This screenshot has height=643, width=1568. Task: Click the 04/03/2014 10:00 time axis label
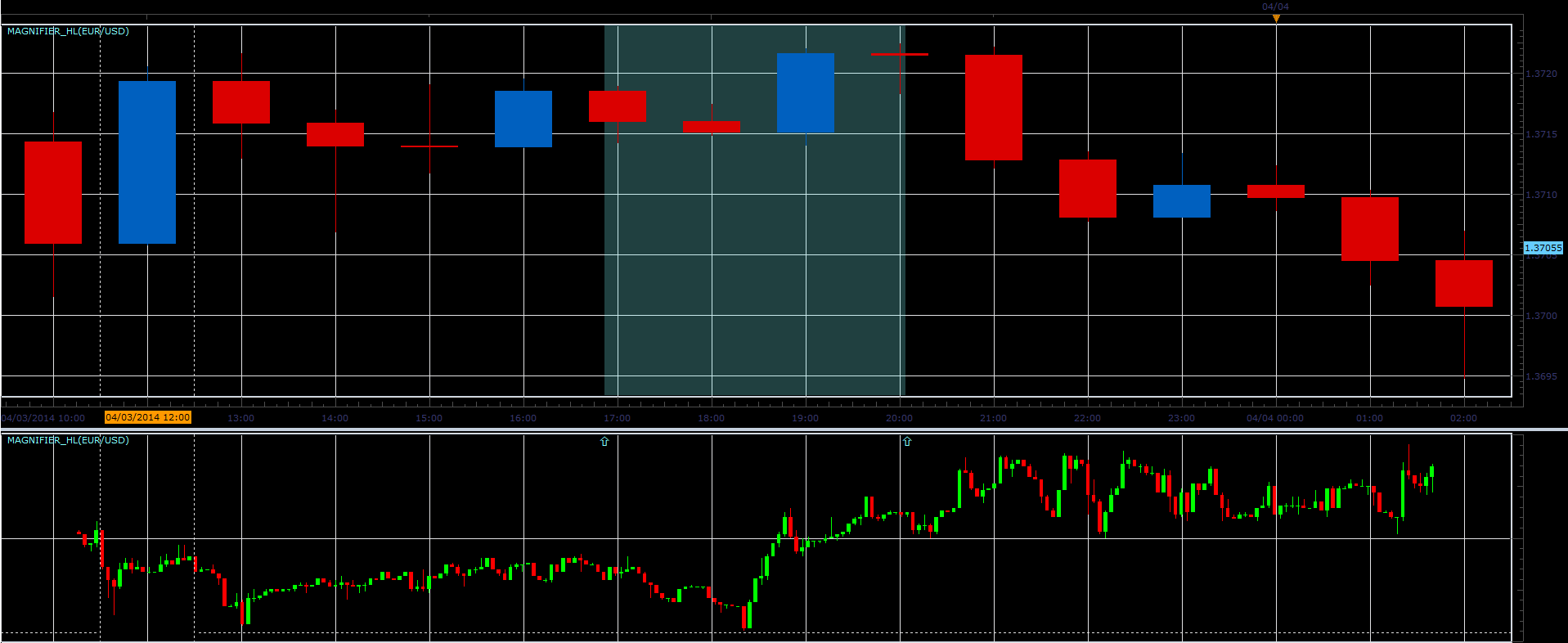coord(43,418)
